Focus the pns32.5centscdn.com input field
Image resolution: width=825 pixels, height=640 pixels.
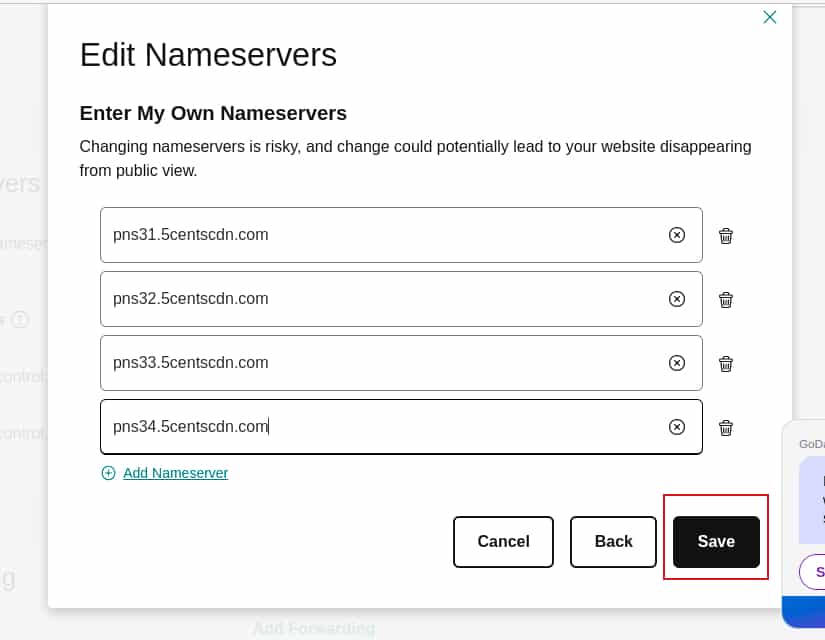click(401, 299)
